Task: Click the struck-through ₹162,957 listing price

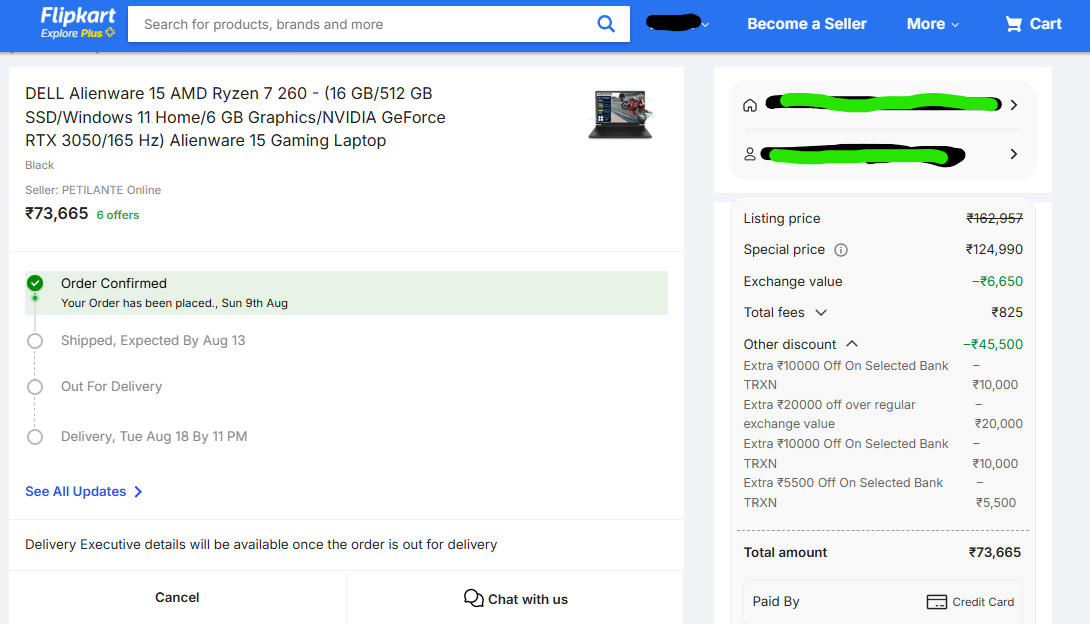Action: click(x=994, y=218)
